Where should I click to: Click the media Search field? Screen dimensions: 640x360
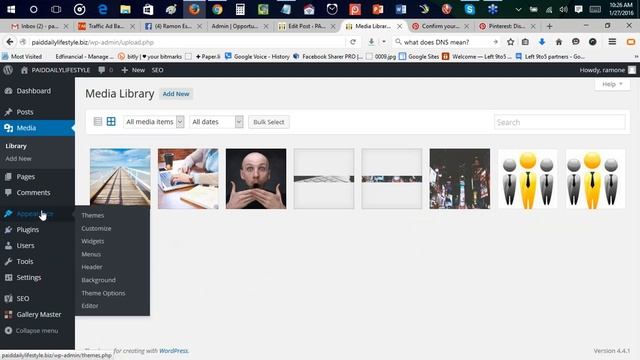tap(559, 122)
